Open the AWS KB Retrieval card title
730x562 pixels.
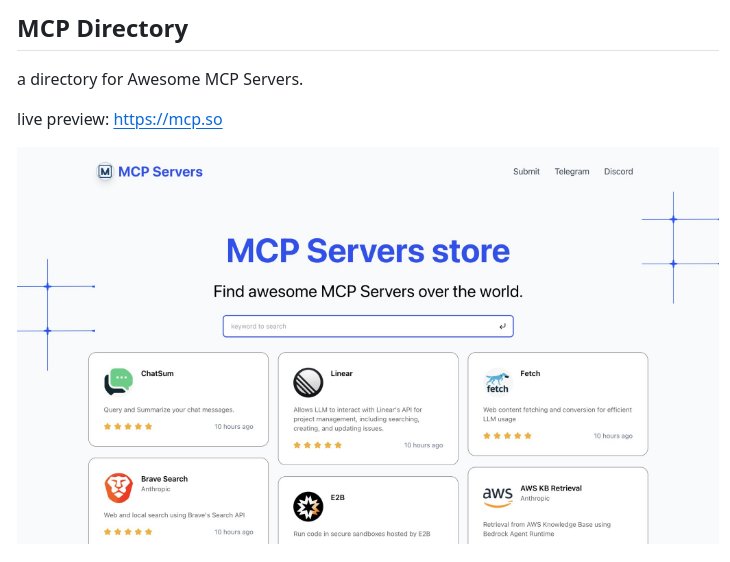pyautogui.click(x=551, y=488)
